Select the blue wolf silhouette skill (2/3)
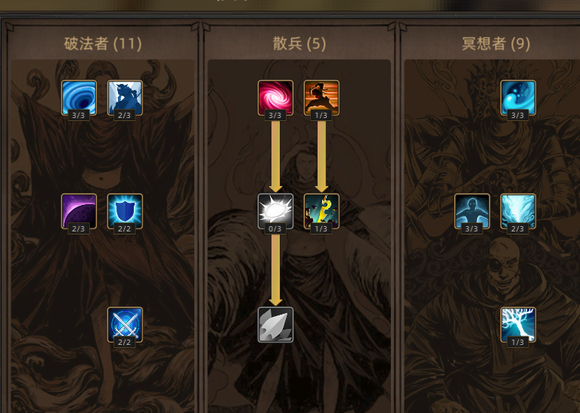 click(125, 98)
